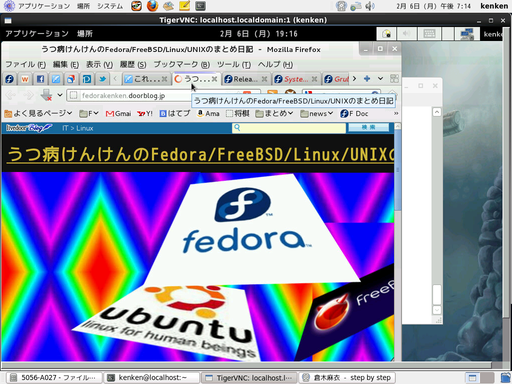512x384 pixels.
Task: Open the Ama Amazon bookmark
Action: pos(208,114)
